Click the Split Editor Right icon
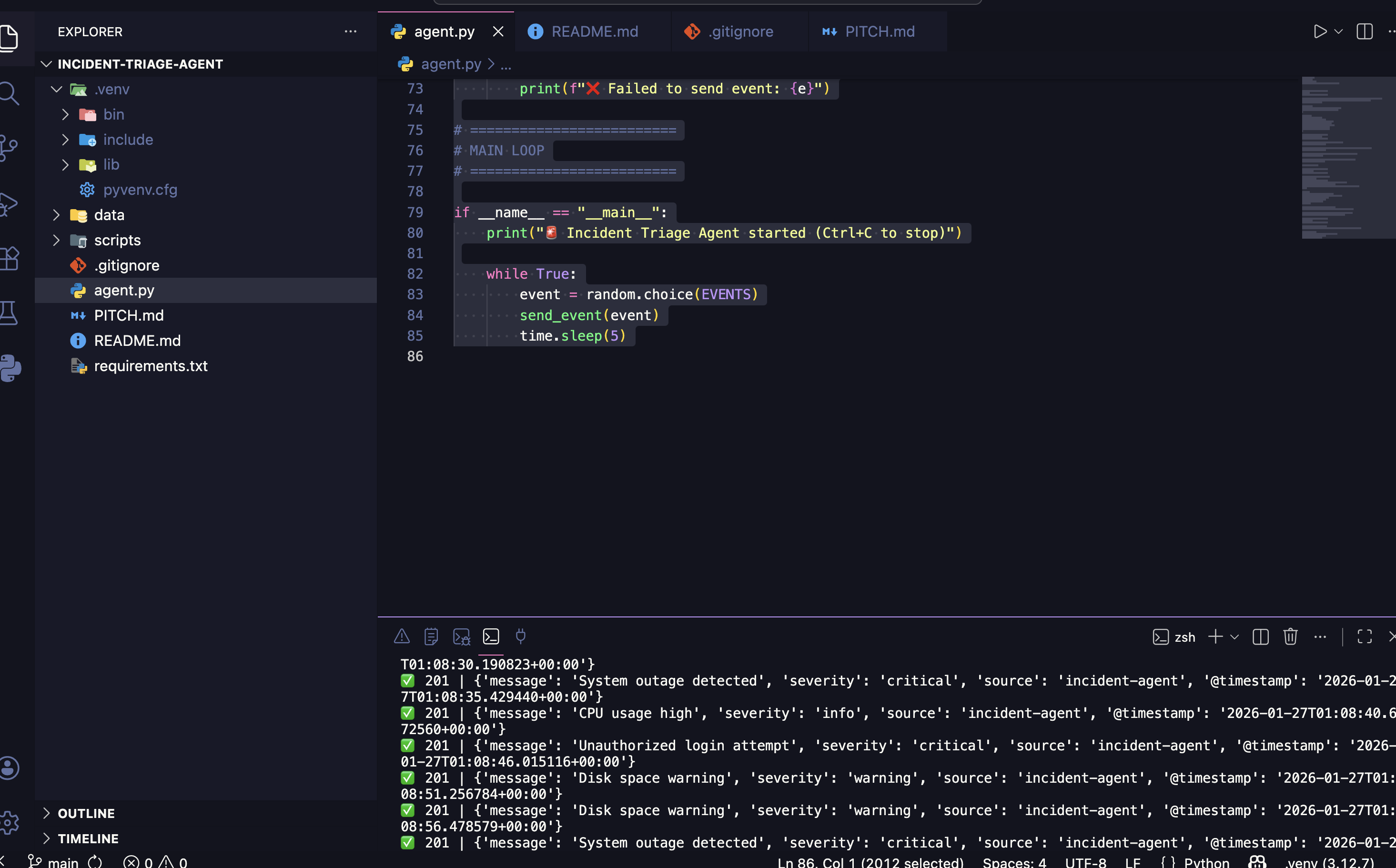The height and width of the screenshot is (868, 1396). (1365, 31)
